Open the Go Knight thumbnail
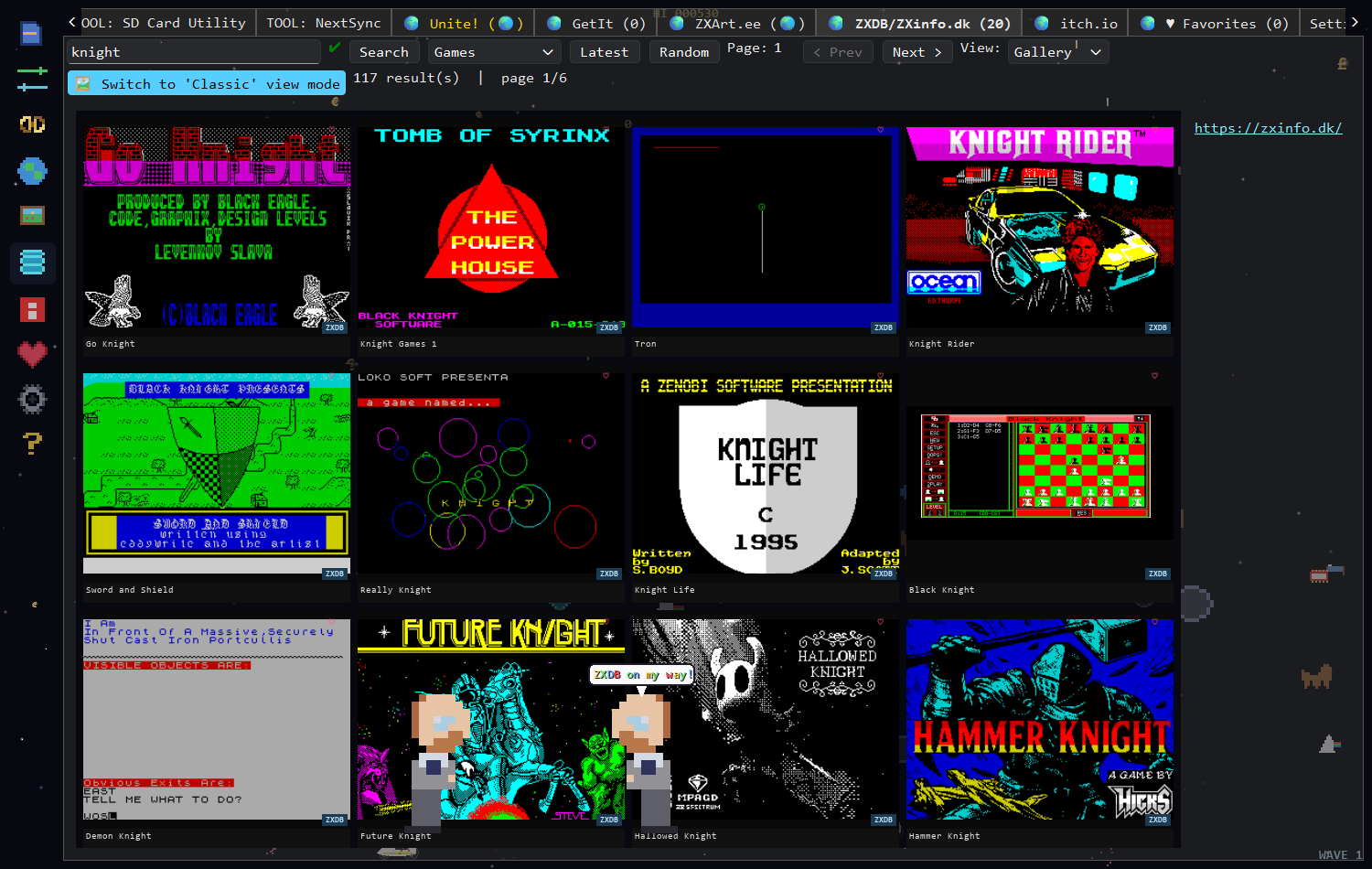The image size is (1372, 869). click(x=217, y=228)
